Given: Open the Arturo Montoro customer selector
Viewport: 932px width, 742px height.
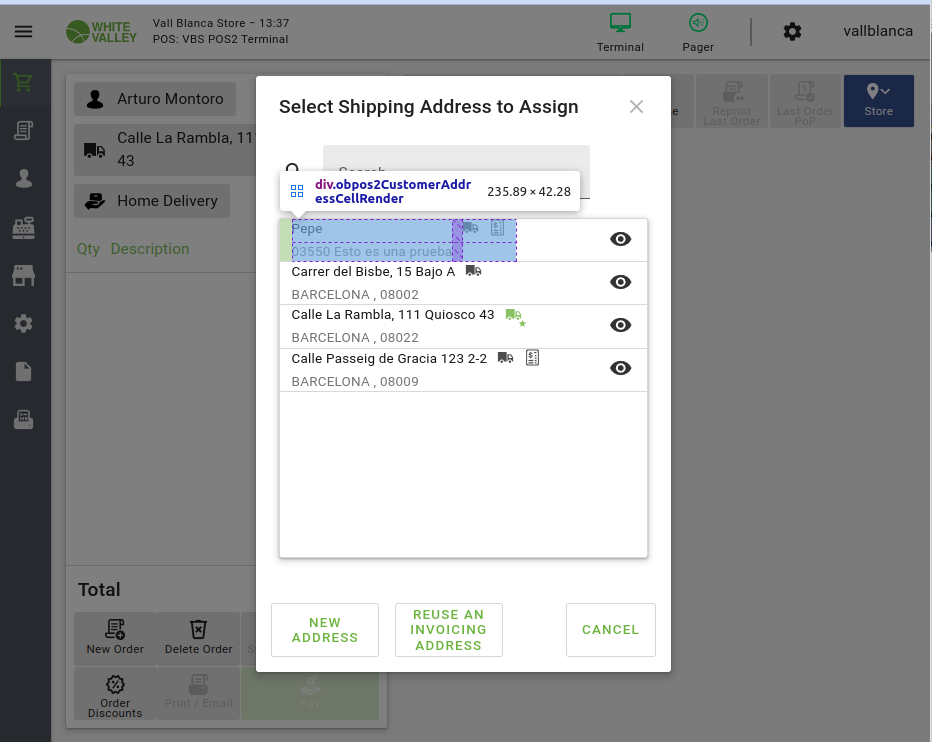Looking at the screenshot, I should click(155, 99).
